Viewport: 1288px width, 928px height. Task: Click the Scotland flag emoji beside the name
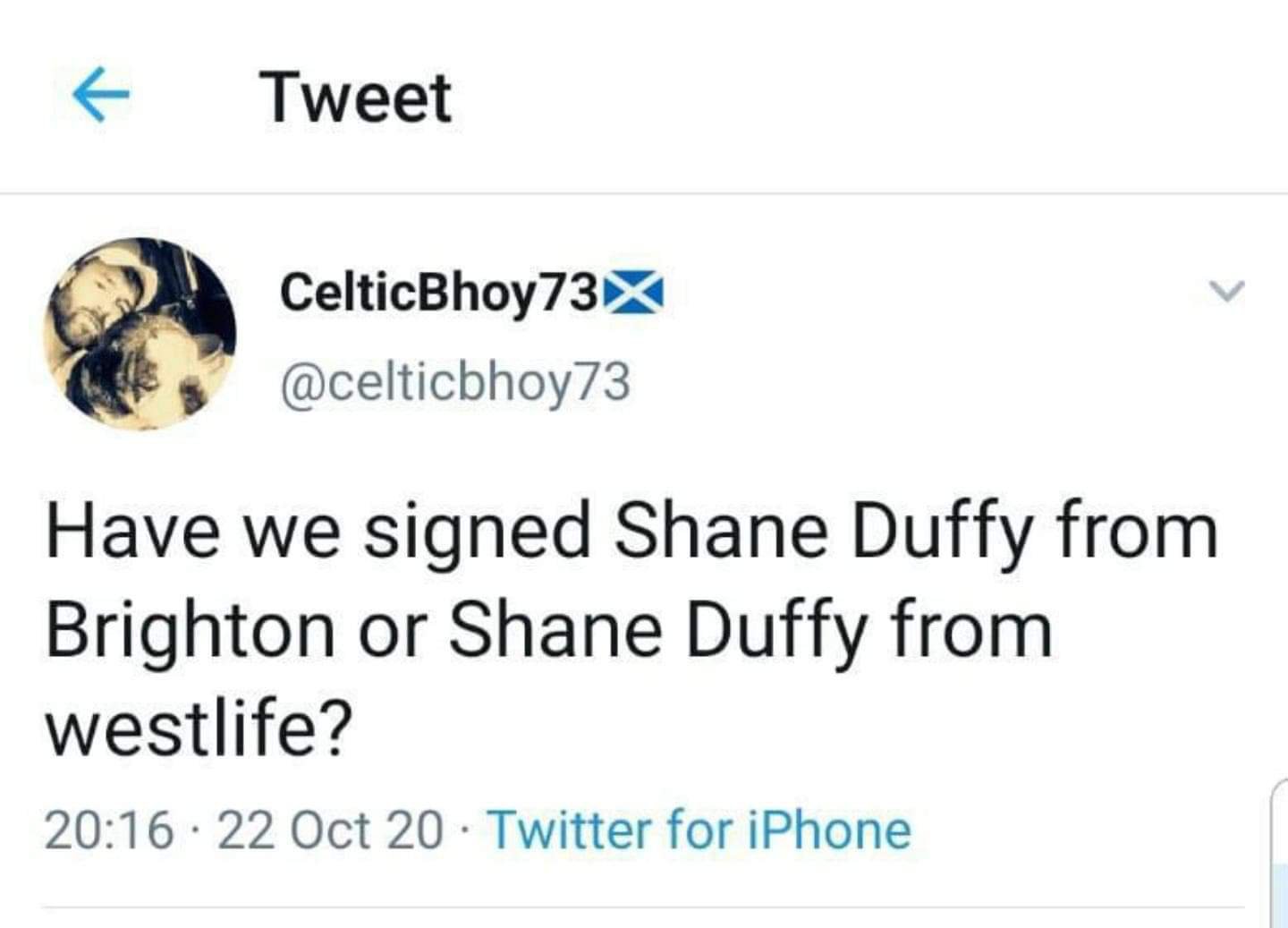pos(634,293)
